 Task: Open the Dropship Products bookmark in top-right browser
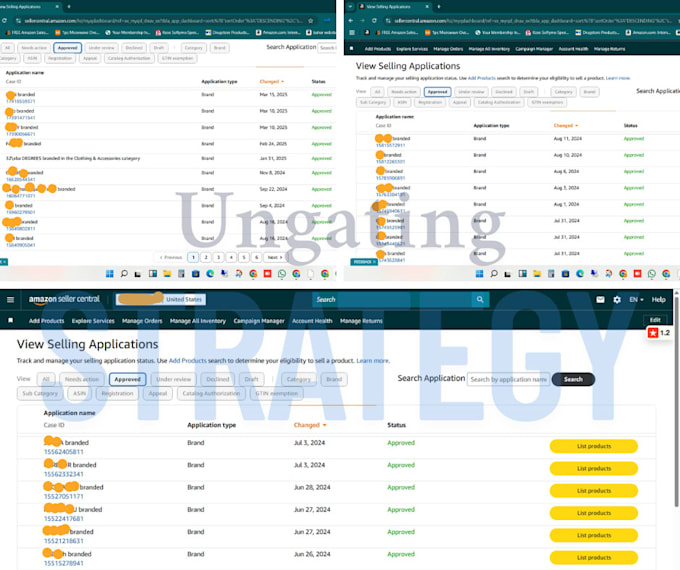[x=598, y=33]
